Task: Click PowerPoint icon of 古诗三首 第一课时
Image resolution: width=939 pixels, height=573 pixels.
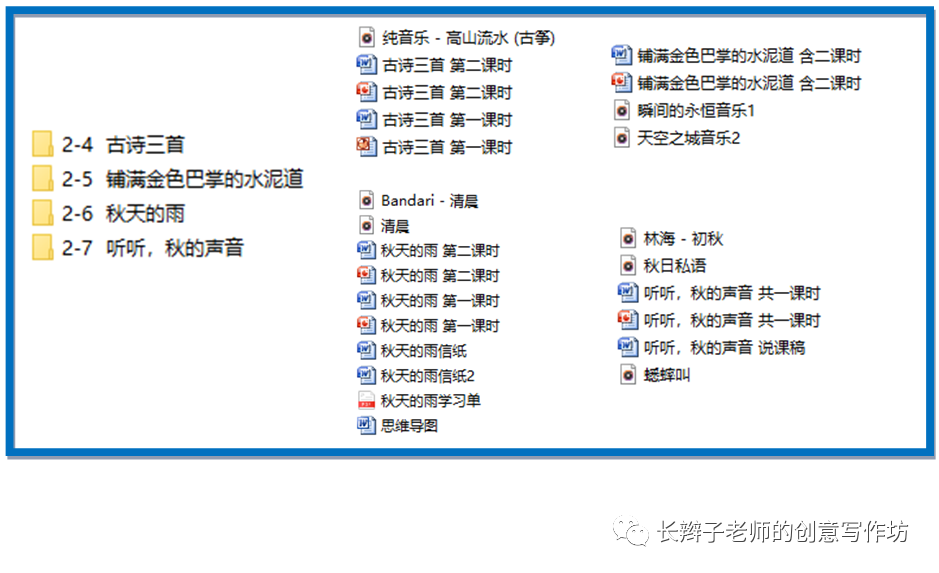Action: (366, 147)
